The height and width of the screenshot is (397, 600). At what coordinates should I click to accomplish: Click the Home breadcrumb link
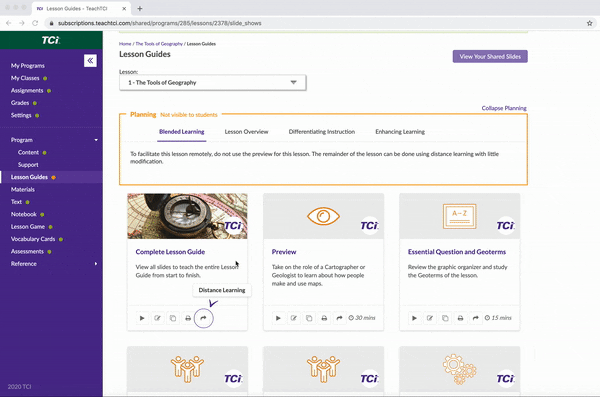click(125, 44)
